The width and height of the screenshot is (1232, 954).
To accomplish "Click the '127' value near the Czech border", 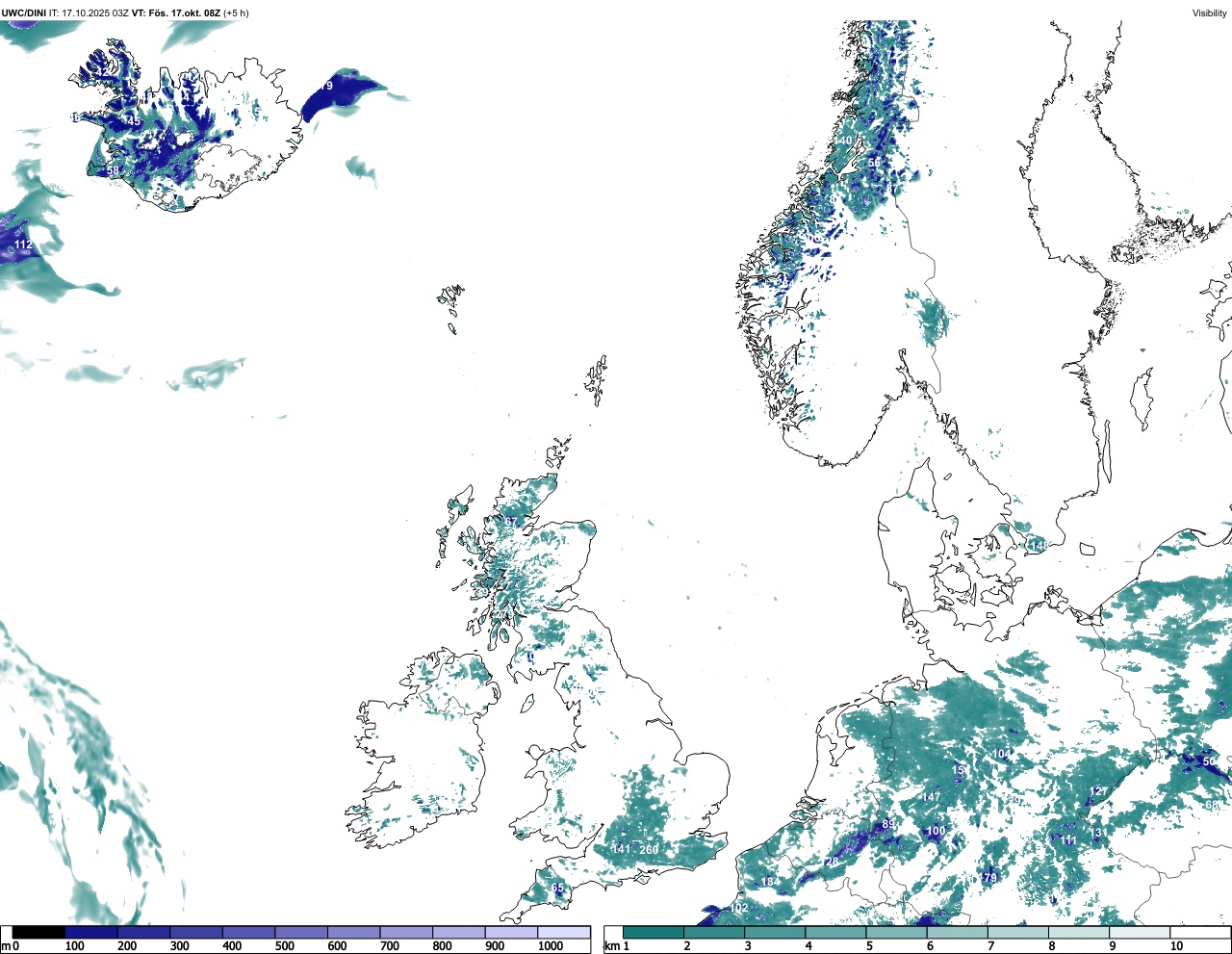I will [x=1096, y=791].
